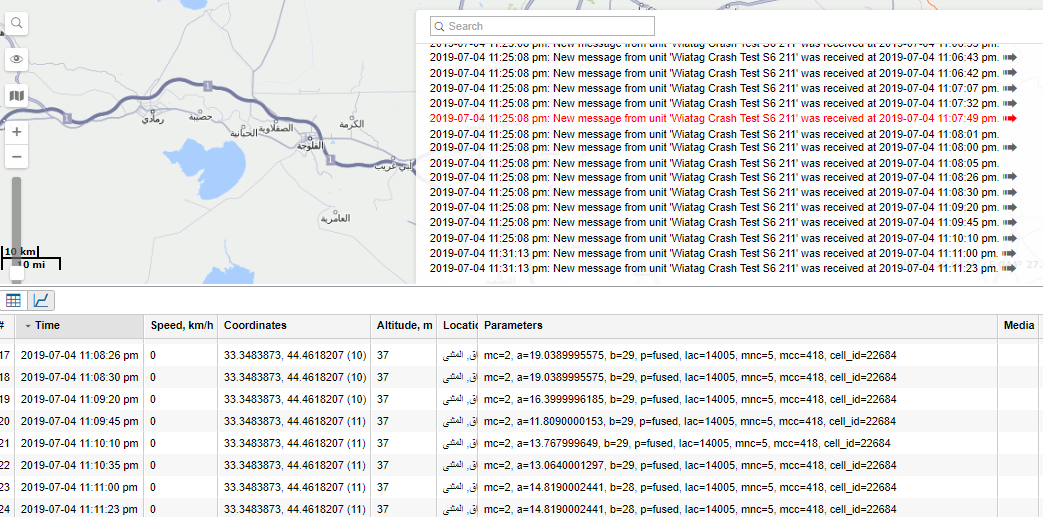Click the map search magnifier icon
This screenshot has width=1043, height=517.
tap(16, 23)
